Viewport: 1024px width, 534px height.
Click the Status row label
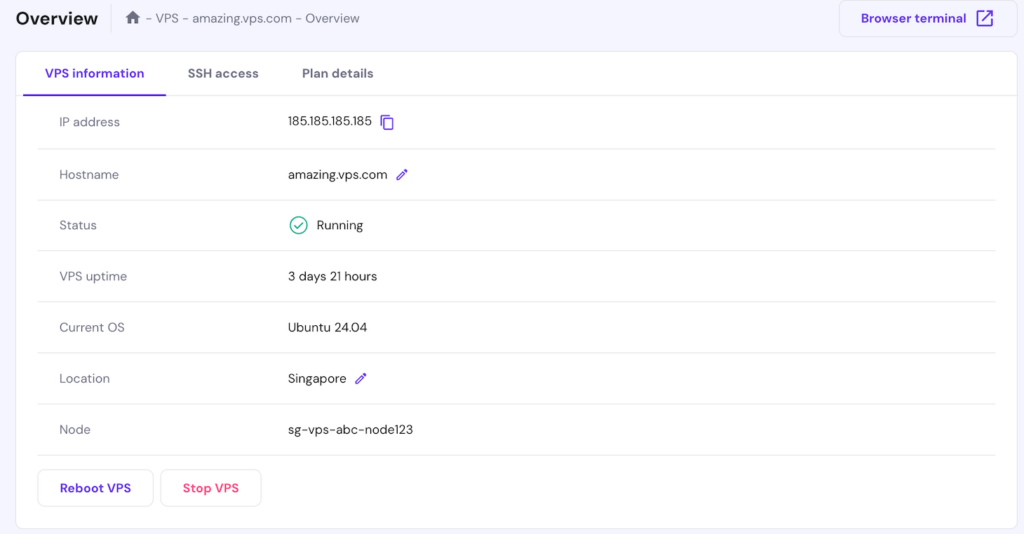pyautogui.click(x=78, y=225)
